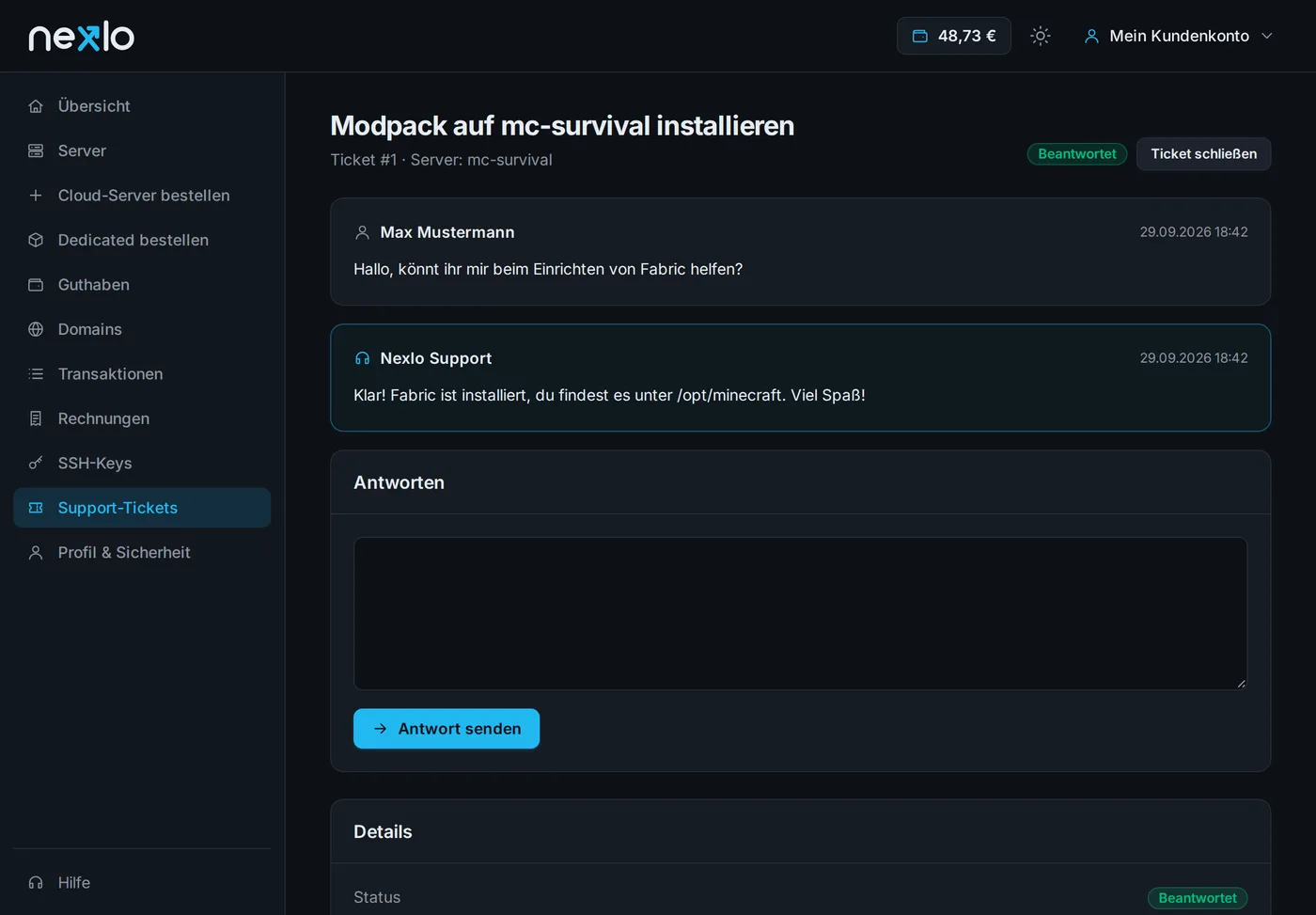Screen dimensions: 1316x915
Task: Go to Rechnungen
Action: coord(142,418)
